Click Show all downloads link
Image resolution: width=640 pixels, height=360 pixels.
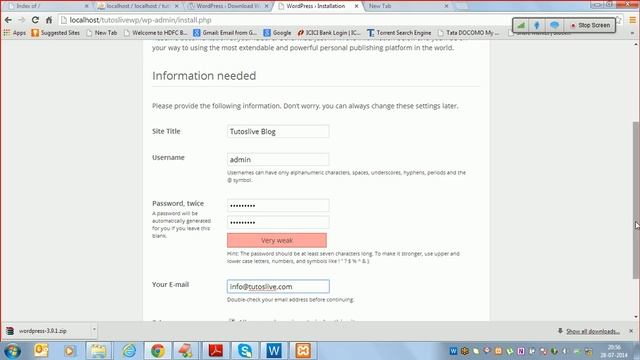[x=593, y=331]
